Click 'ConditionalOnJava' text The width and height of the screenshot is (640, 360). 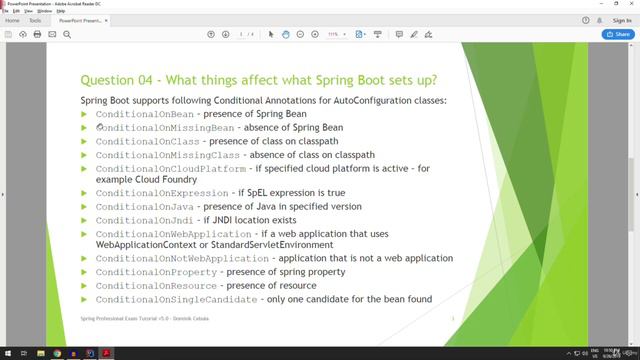(x=145, y=207)
